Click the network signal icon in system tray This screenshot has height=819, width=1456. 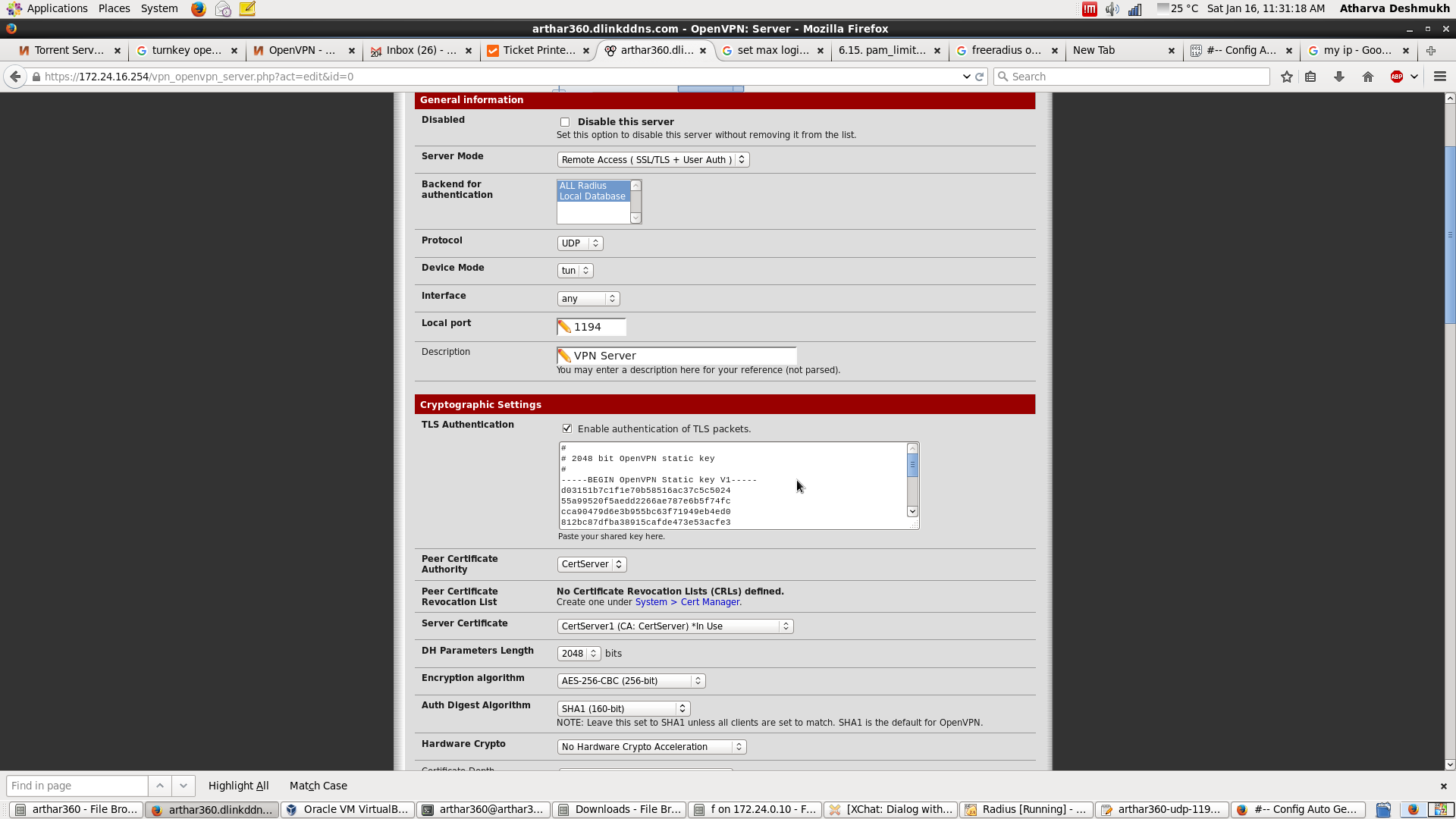click(1135, 9)
